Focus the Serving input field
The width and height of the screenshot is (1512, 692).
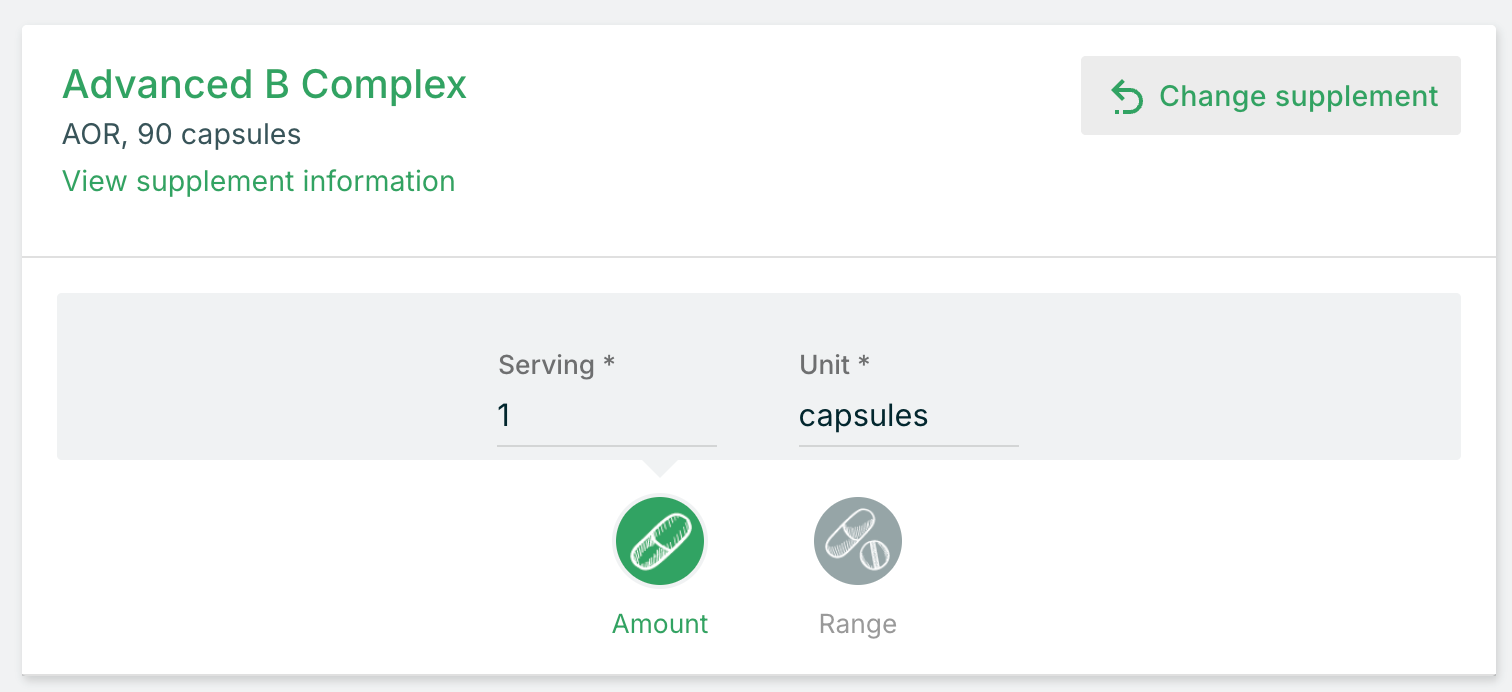(x=607, y=415)
